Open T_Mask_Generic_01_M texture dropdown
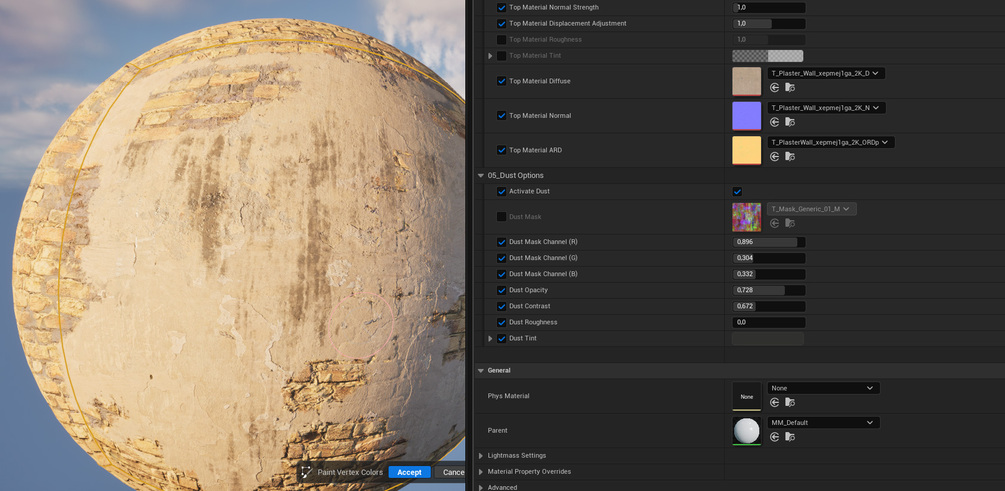Viewport: 1005px width, 491px height. [812, 209]
